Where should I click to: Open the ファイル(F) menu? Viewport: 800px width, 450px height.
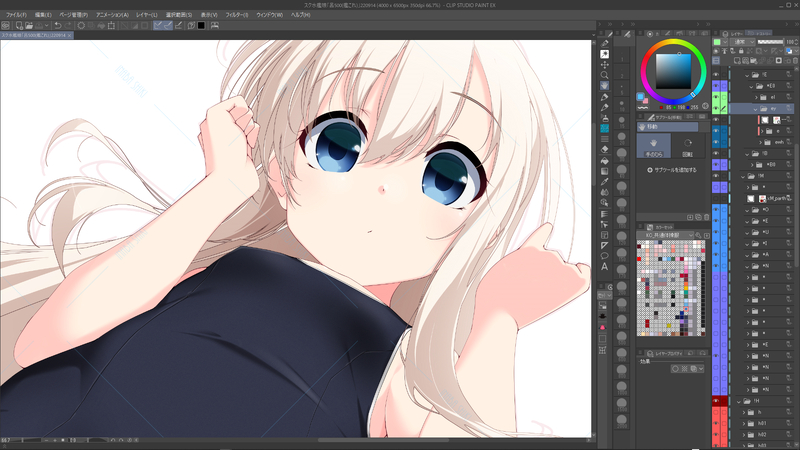(16, 15)
